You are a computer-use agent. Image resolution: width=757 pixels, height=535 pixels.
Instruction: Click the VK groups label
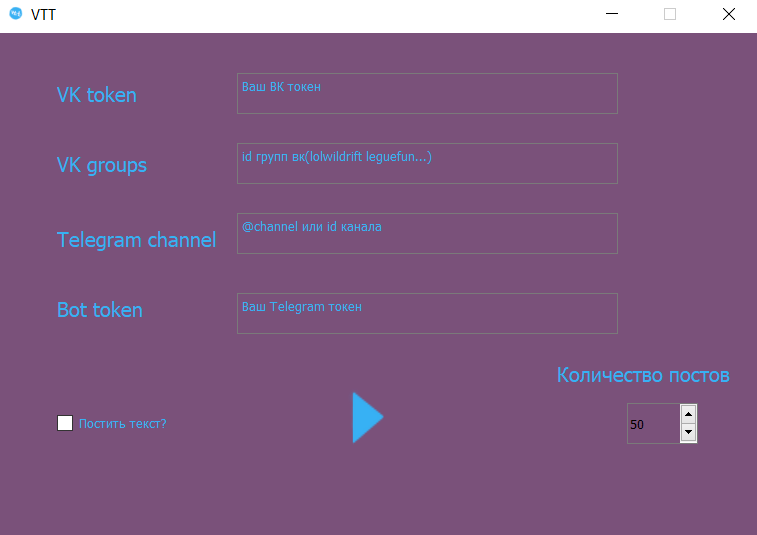[x=102, y=166]
